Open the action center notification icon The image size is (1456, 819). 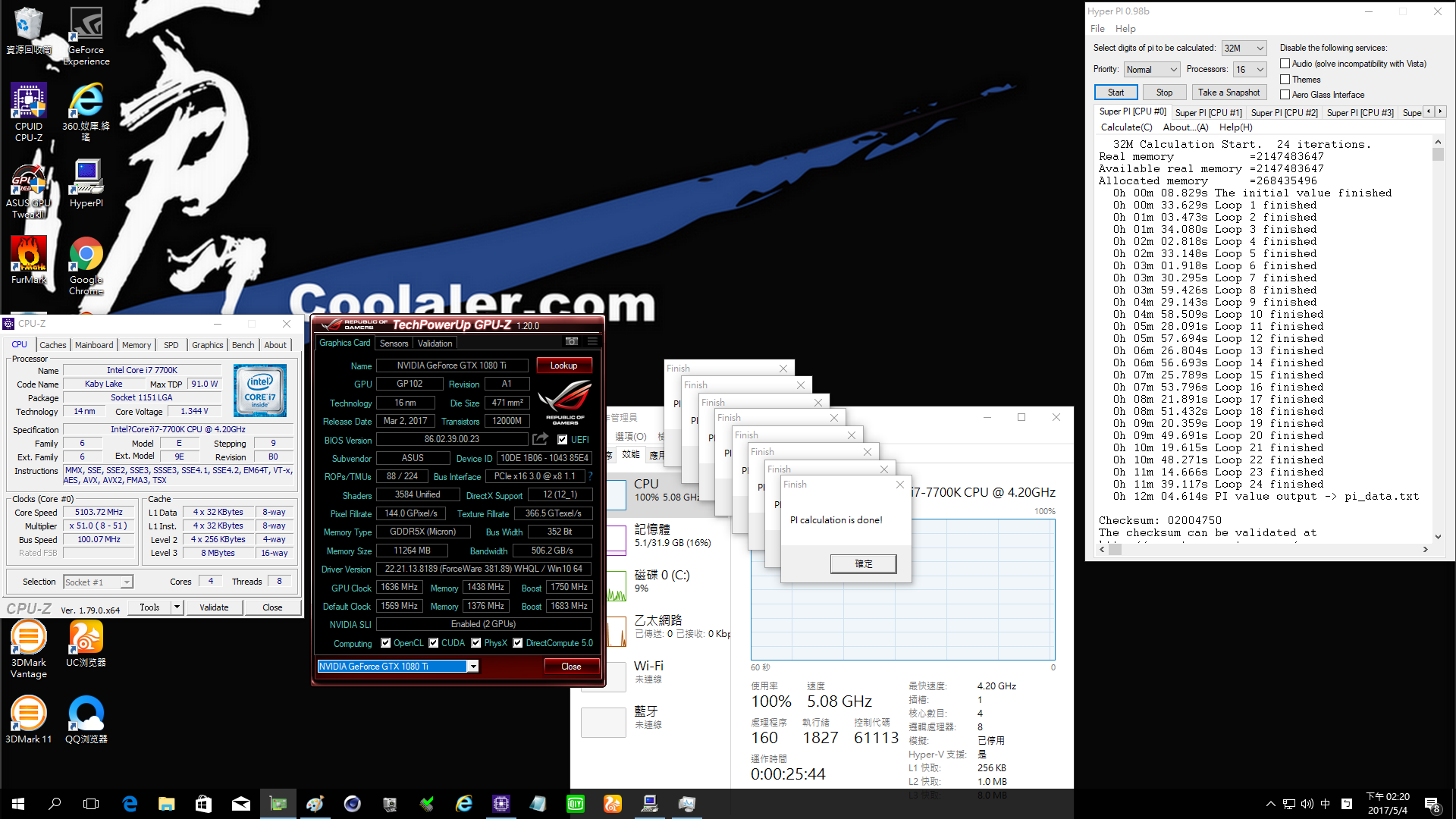[1432, 804]
